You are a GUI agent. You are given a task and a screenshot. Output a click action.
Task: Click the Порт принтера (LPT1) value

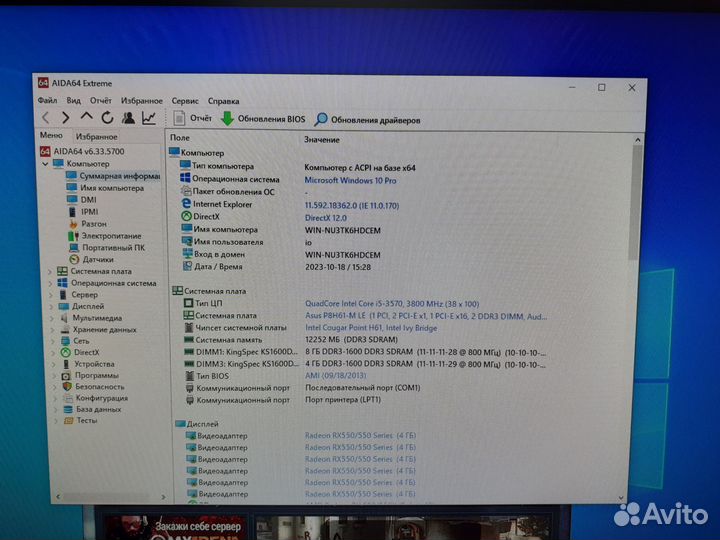[343, 399]
